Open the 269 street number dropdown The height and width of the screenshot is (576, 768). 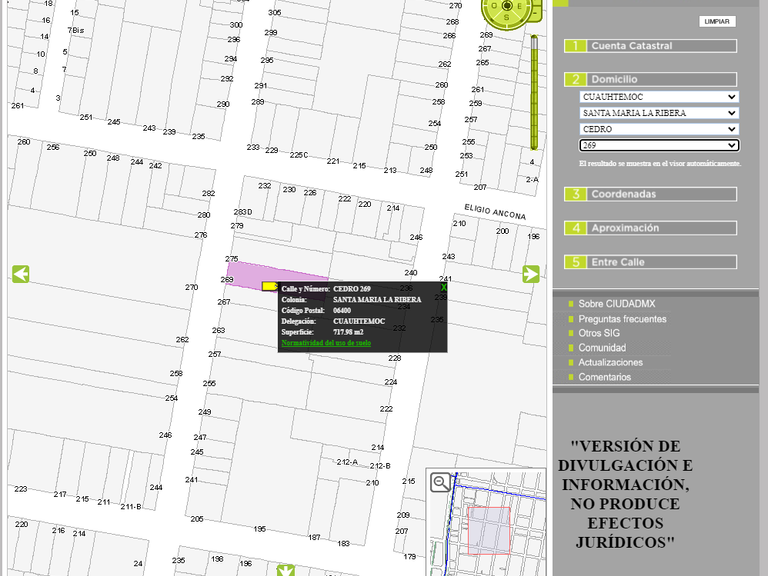pyautogui.click(x=659, y=145)
